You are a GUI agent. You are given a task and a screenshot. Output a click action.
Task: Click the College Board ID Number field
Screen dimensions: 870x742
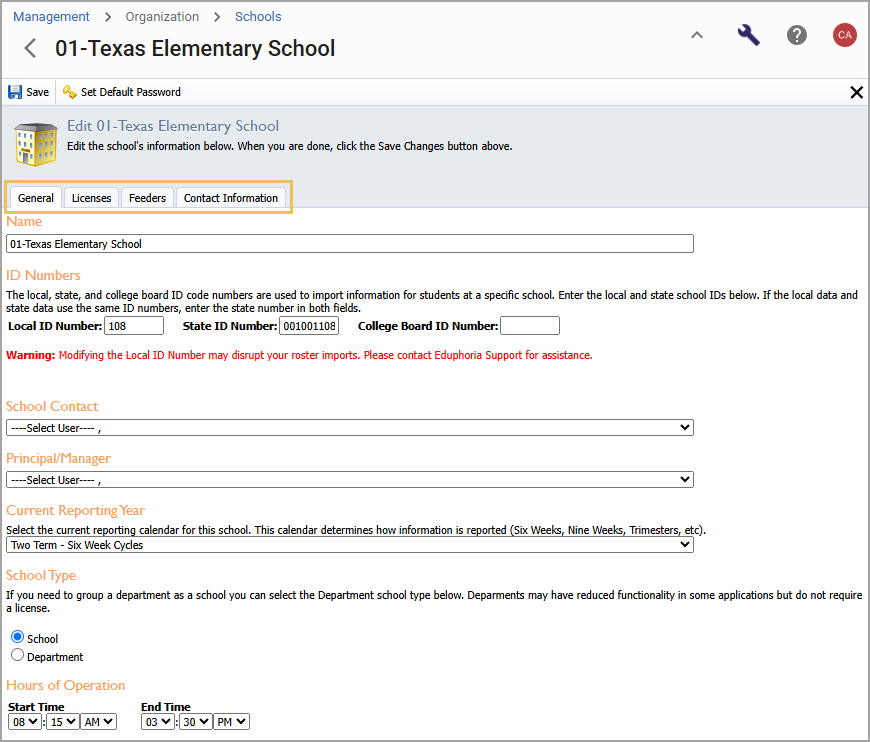pyautogui.click(x=530, y=326)
